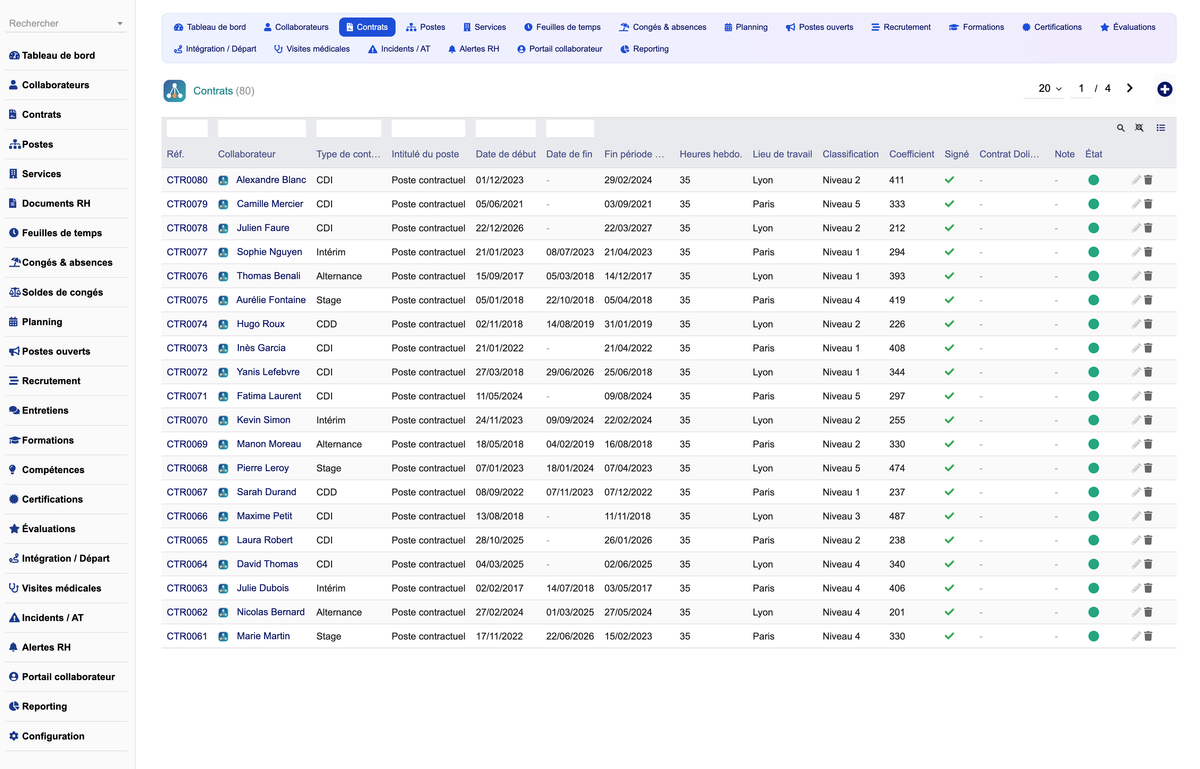The width and height of the screenshot is (1200, 769).
Task: Clear search filters with crossed magnifier icon
Action: 1139,128
